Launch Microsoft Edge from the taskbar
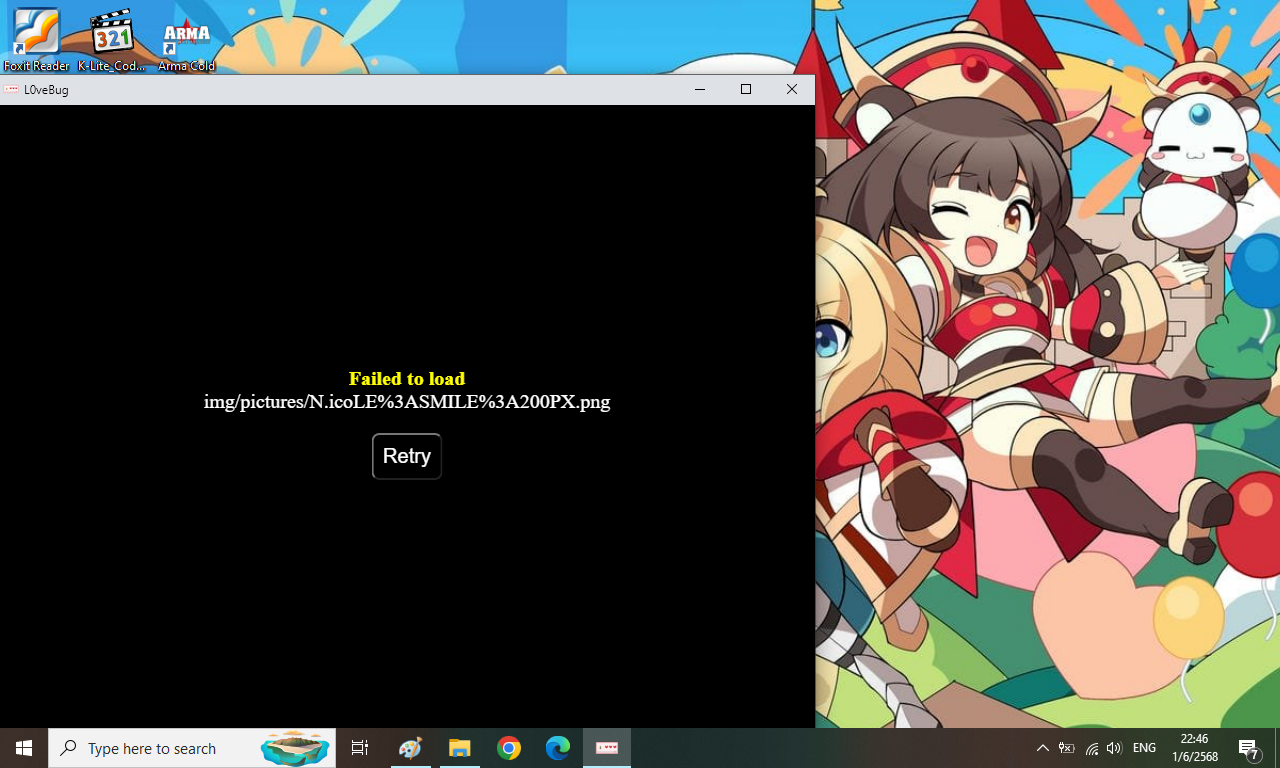1280x768 pixels. coord(558,748)
